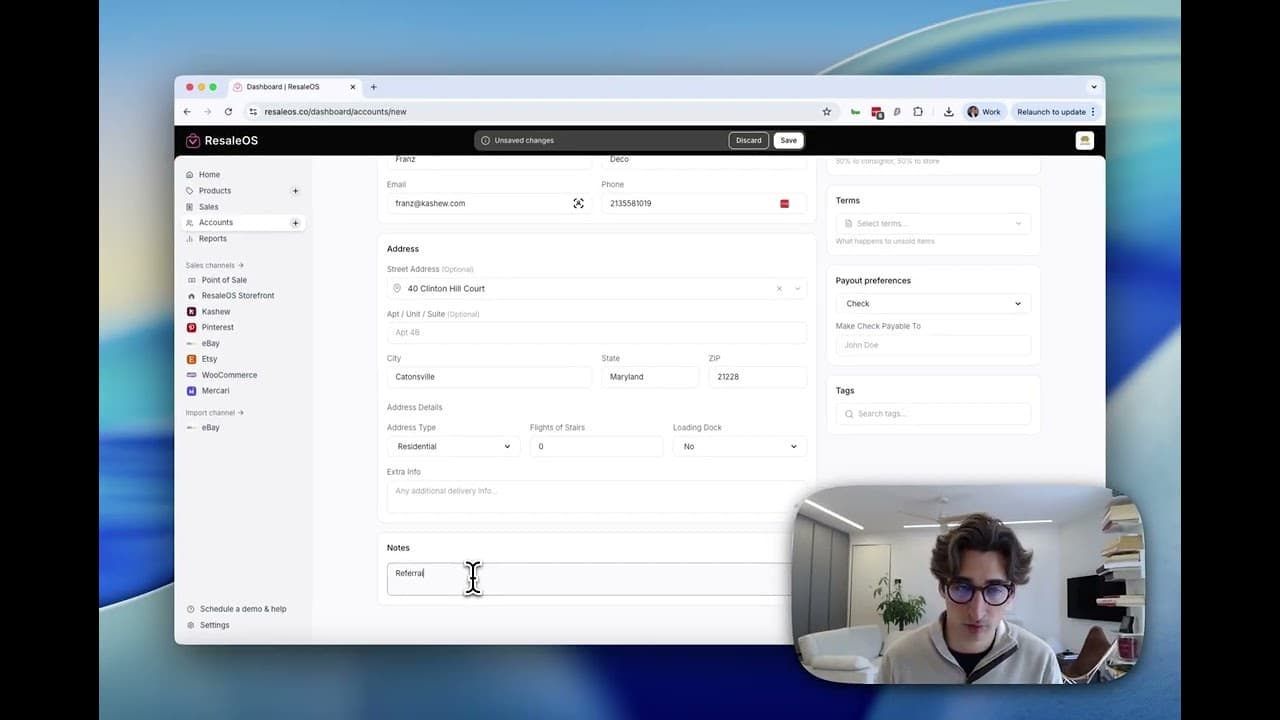Select the WooCommerce sales channel
Viewport: 1280px width, 720px height.
point(229,374)
